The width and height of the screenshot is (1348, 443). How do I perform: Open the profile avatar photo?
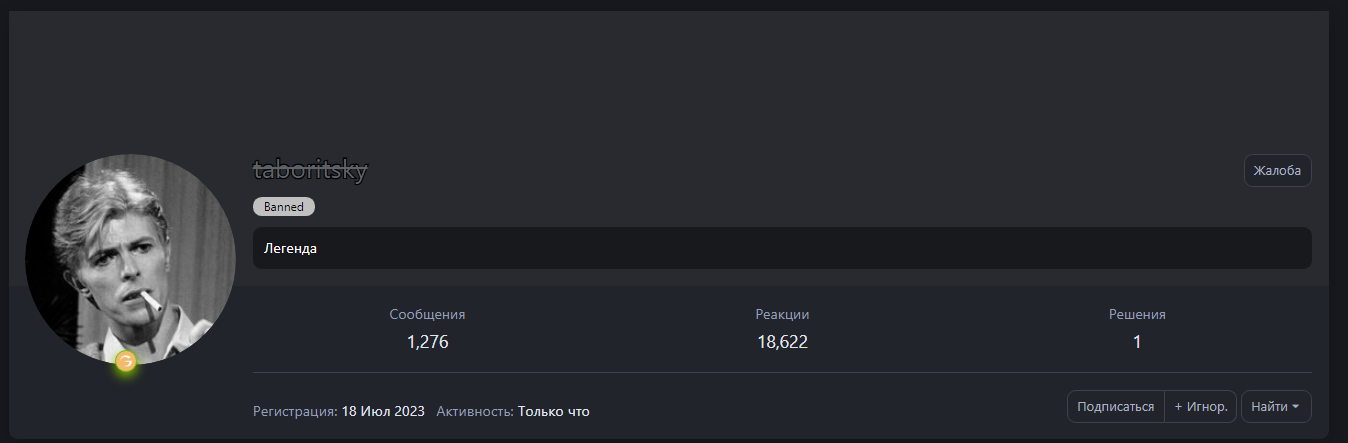[130, 258]
